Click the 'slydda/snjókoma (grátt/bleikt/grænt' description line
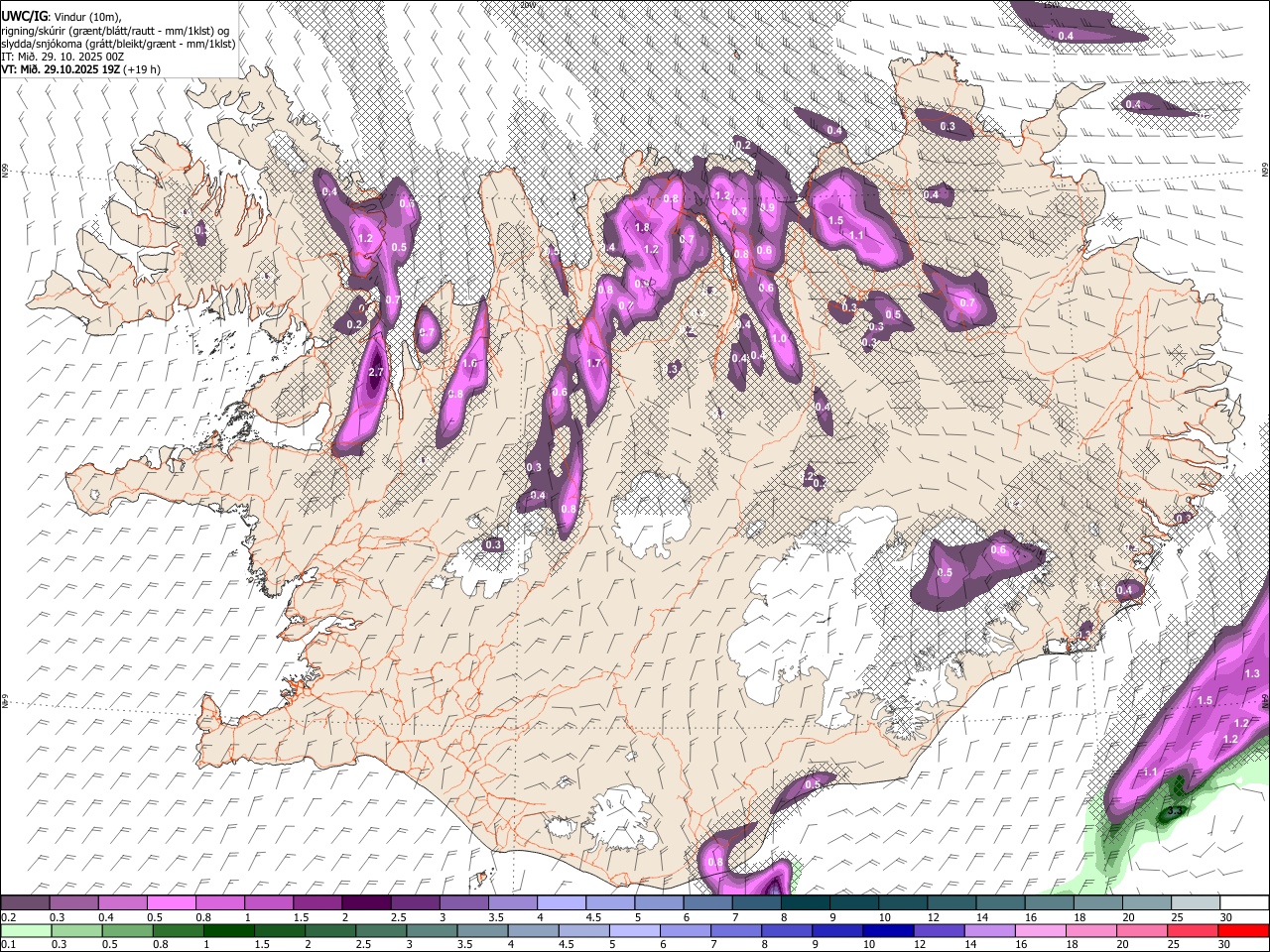The image size is (1270, 952). coord(118,44)
